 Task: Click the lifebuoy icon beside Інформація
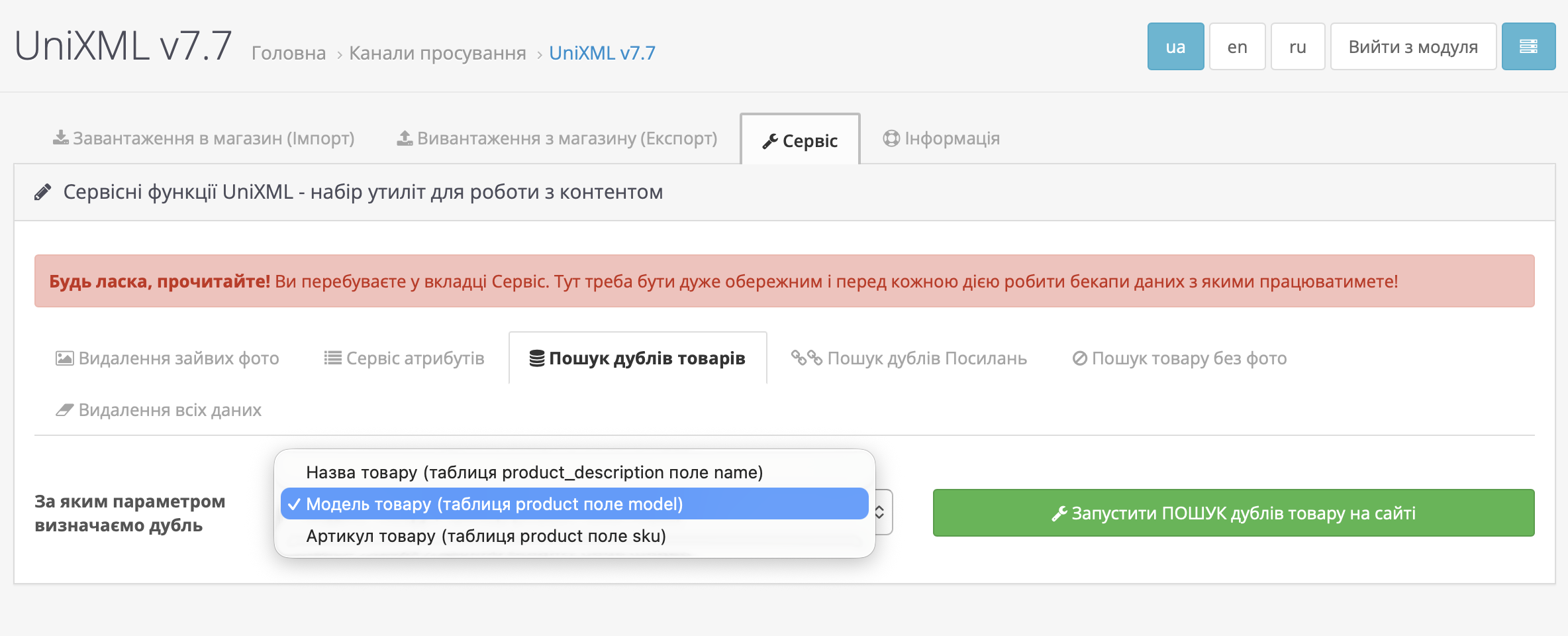coord(891,138)
